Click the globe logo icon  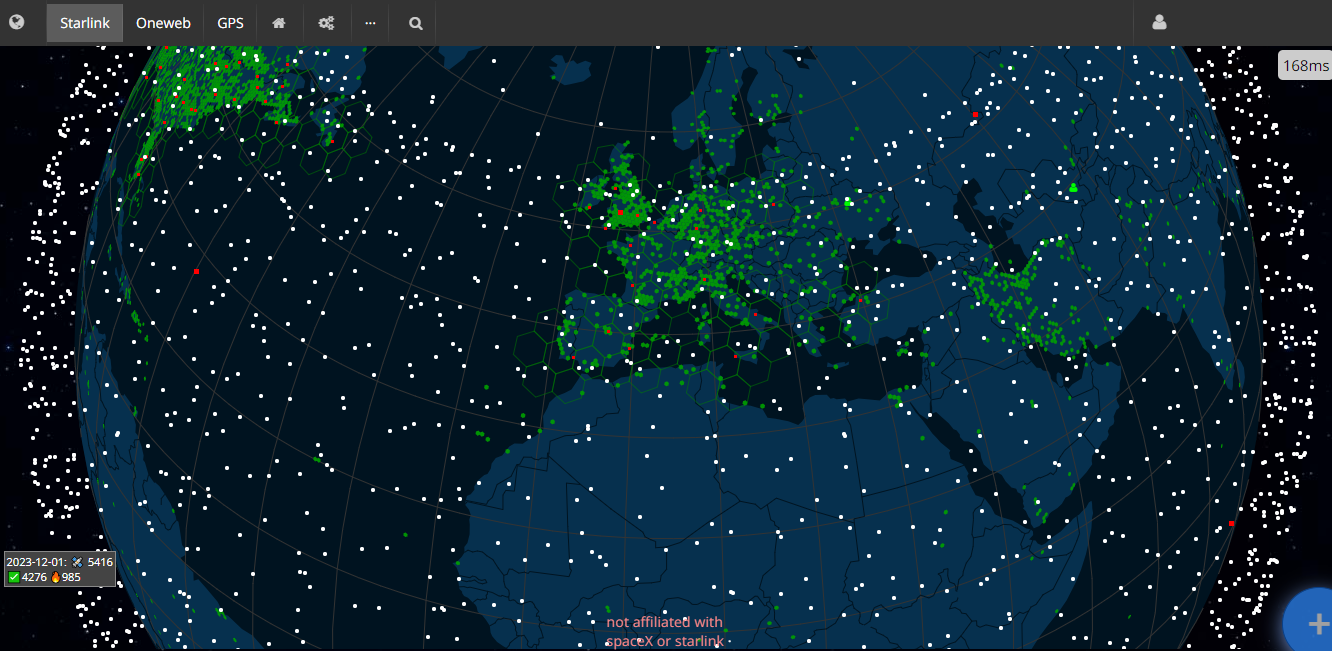(16, 22)
